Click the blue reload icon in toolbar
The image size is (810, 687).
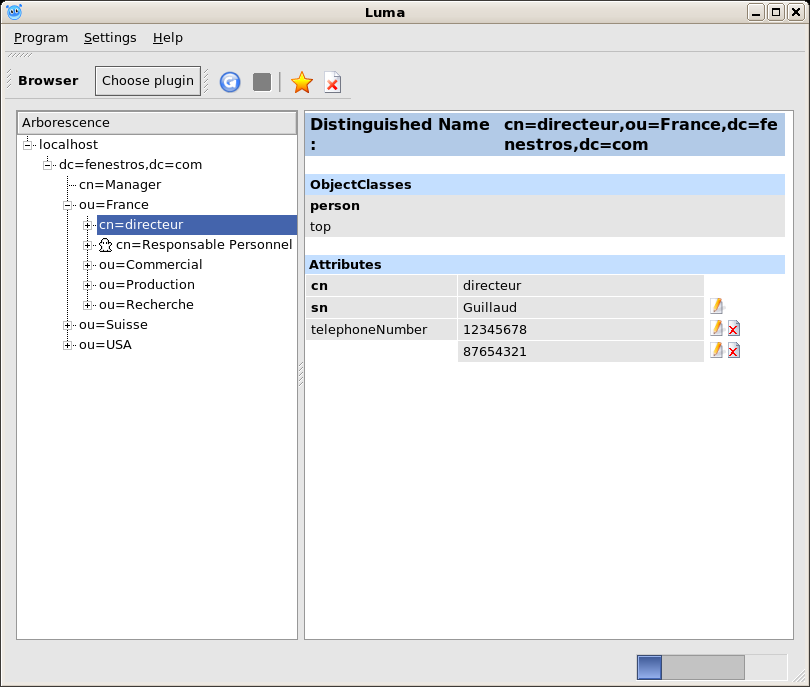point(230,82)
